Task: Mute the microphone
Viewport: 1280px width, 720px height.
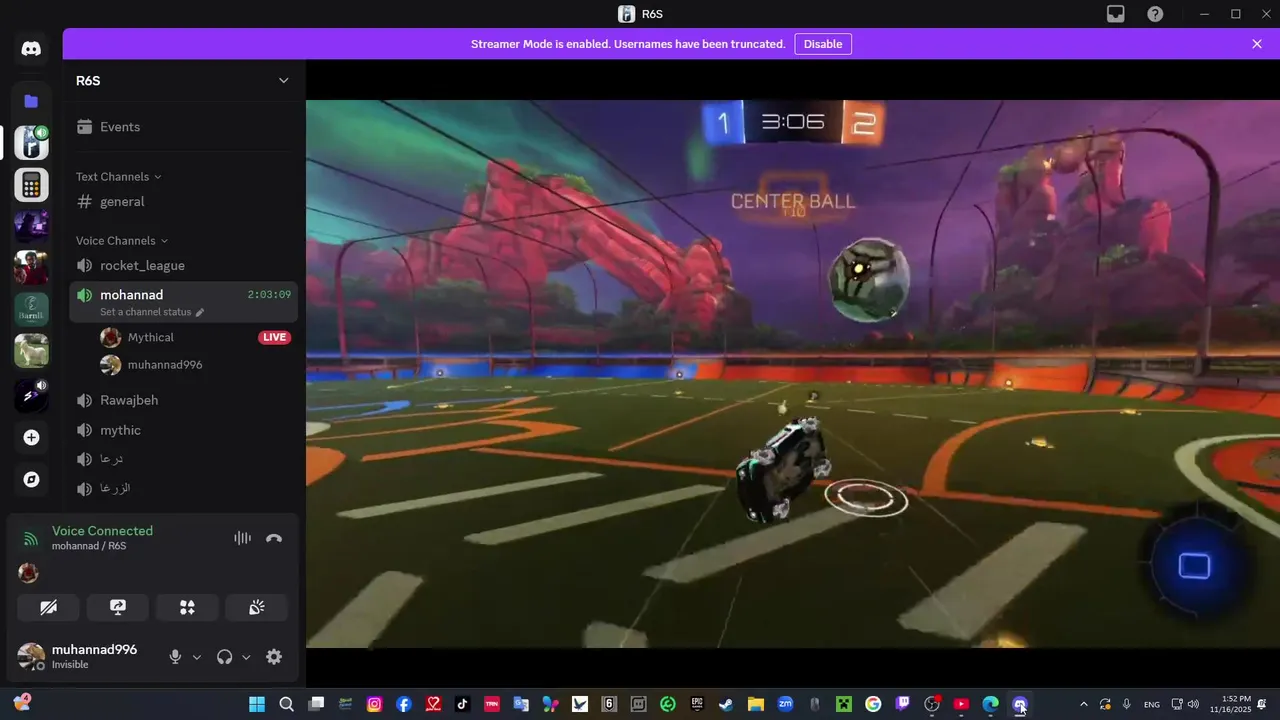Action: coord(175,657)
